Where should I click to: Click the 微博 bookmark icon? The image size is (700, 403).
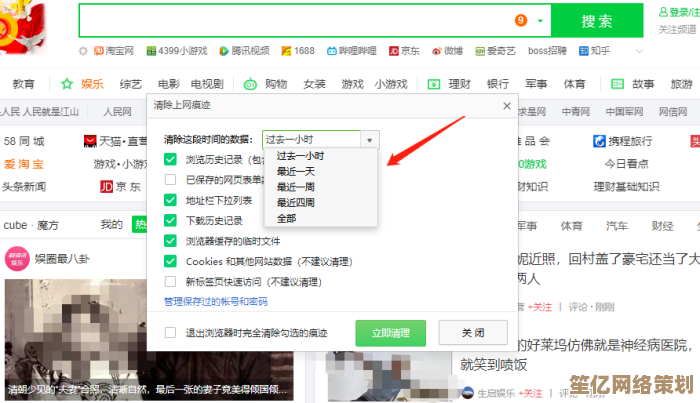(x=437, y=50)
